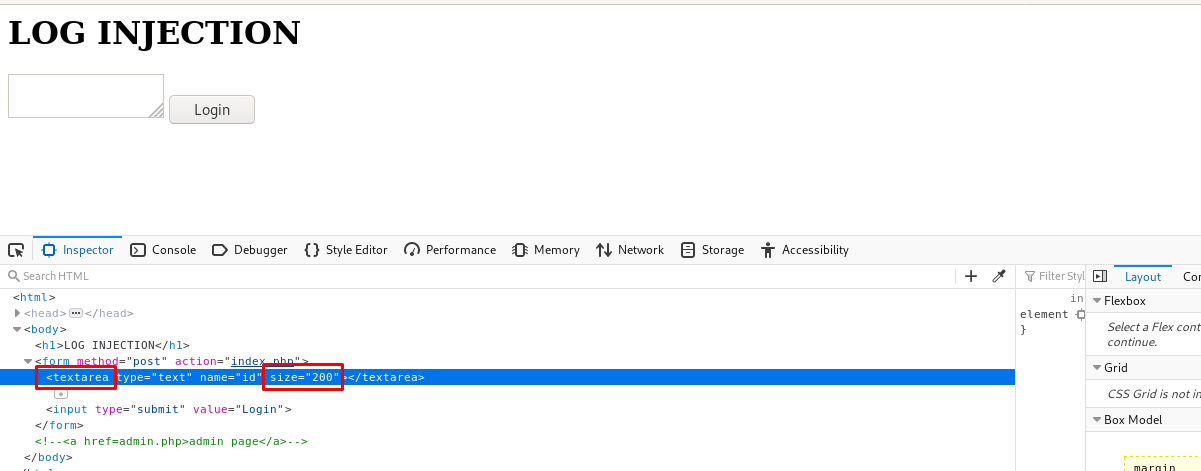Collapse the Box Model section

[1097, 420]
